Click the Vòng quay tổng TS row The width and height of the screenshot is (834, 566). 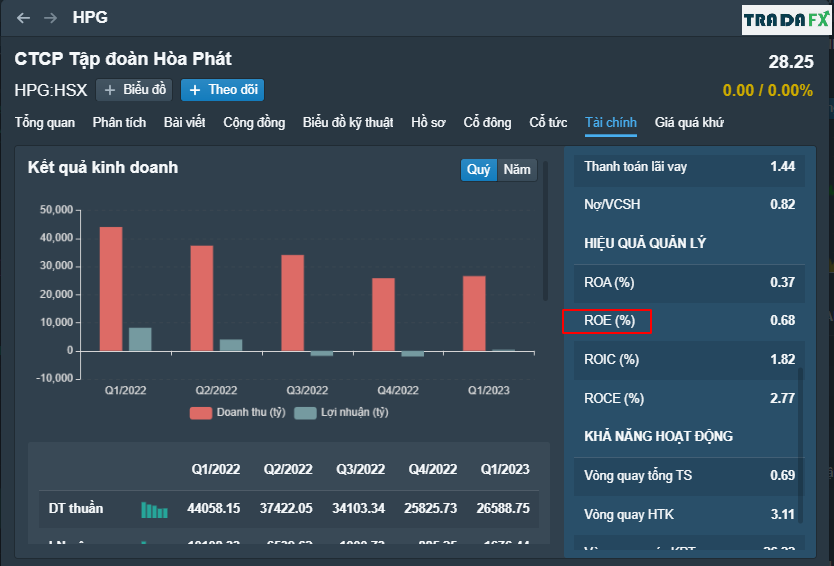[689, 476]
